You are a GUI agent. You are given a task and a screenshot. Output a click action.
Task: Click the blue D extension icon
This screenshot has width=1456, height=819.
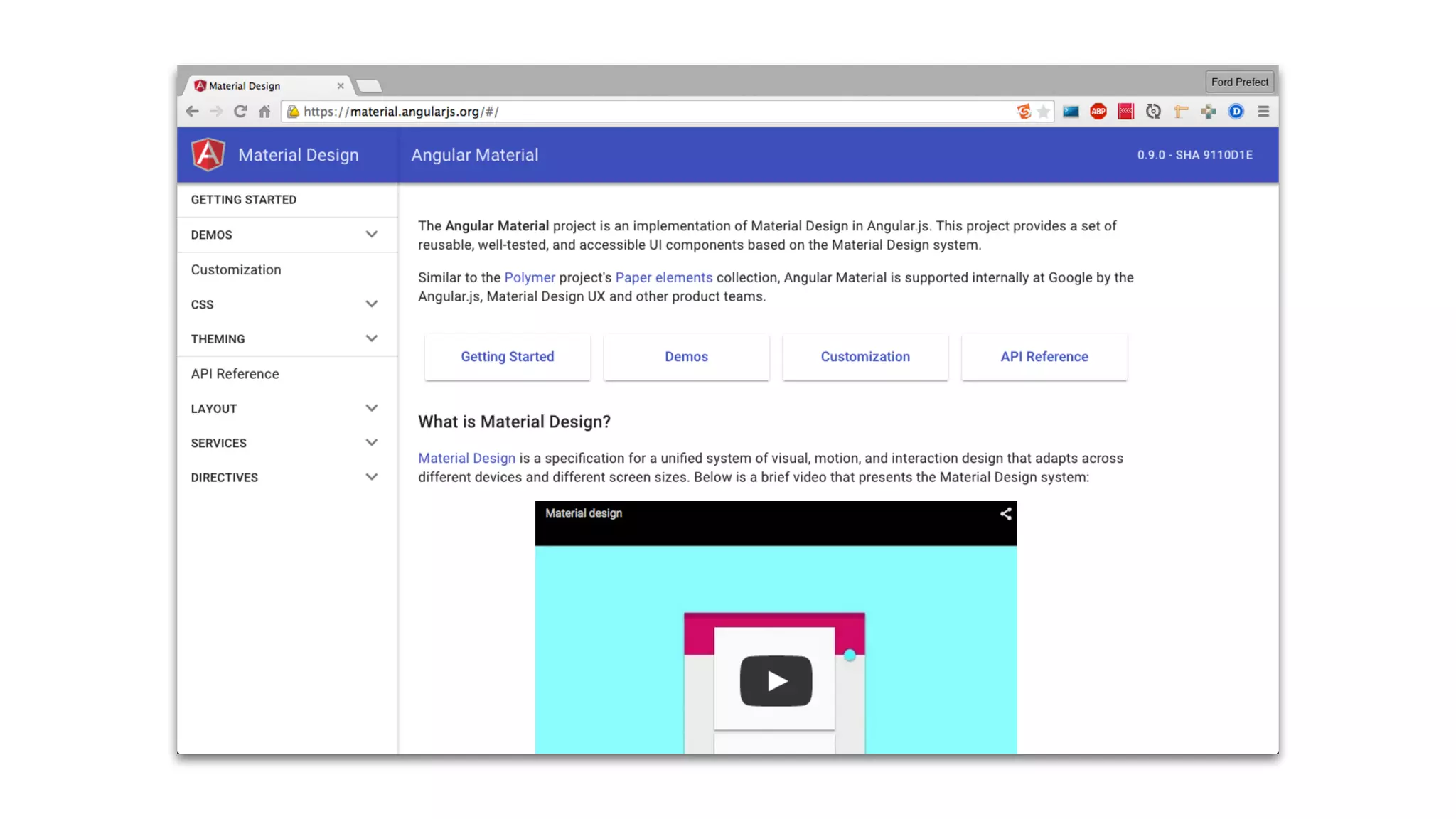[1236, 112]
